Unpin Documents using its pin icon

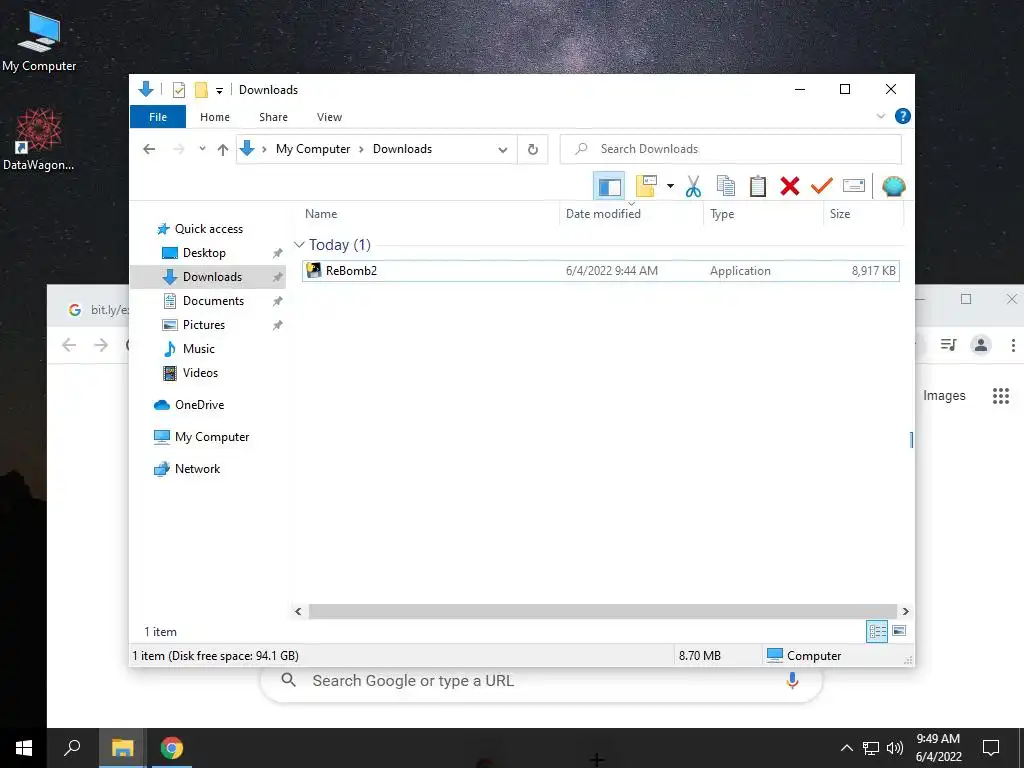[x=278, y=301]
